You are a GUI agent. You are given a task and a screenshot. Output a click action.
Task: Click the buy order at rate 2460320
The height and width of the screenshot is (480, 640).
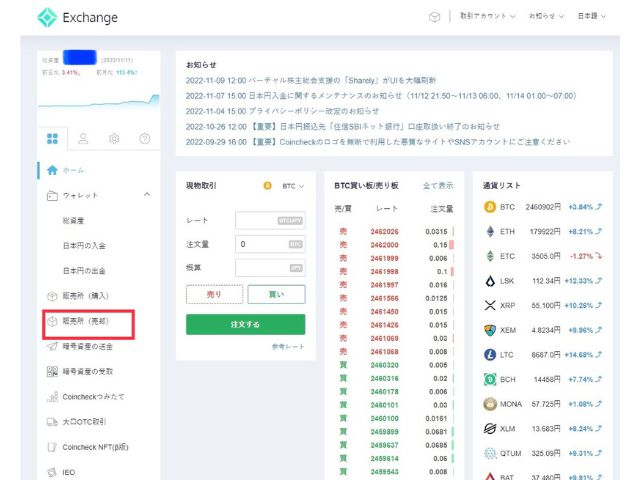[394, 365]
